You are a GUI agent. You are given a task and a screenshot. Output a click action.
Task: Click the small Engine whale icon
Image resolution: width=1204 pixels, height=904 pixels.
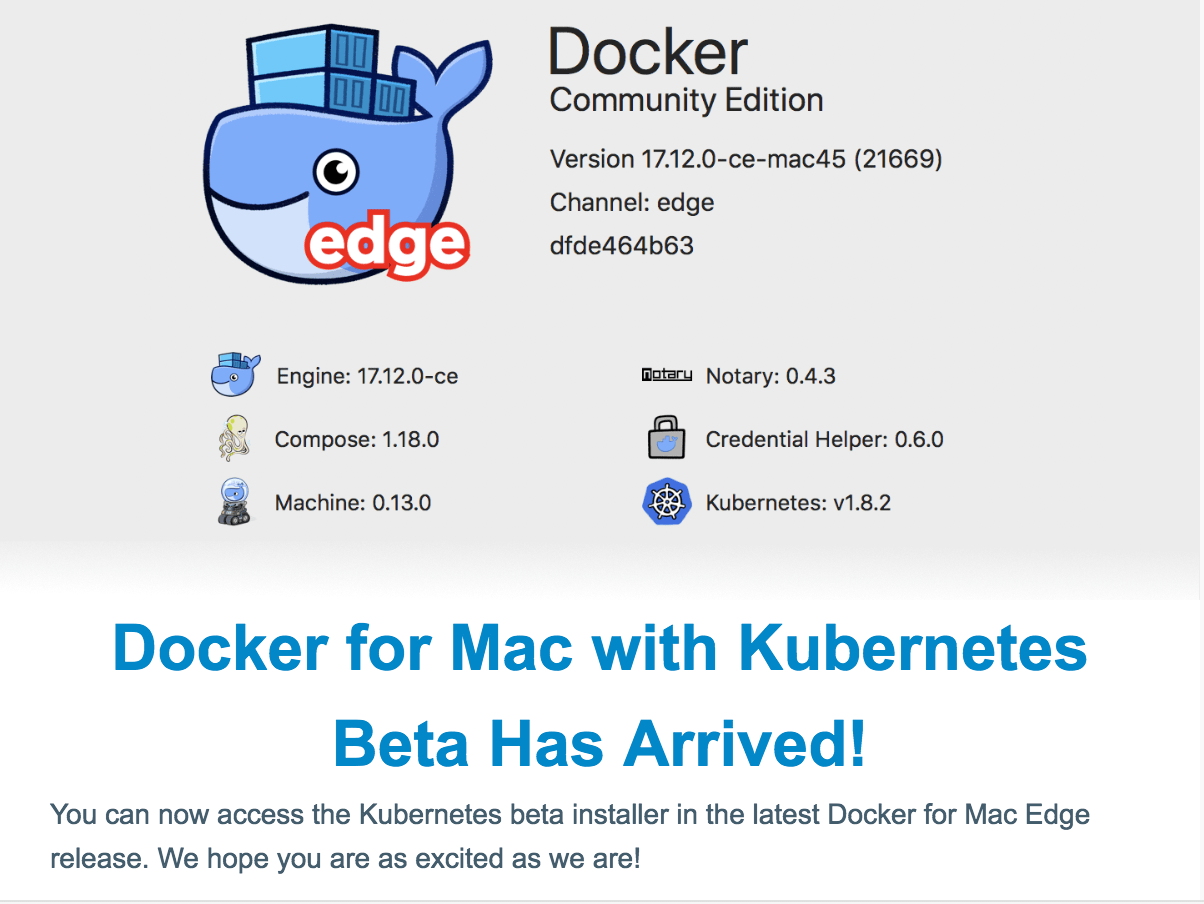point(235,375)
